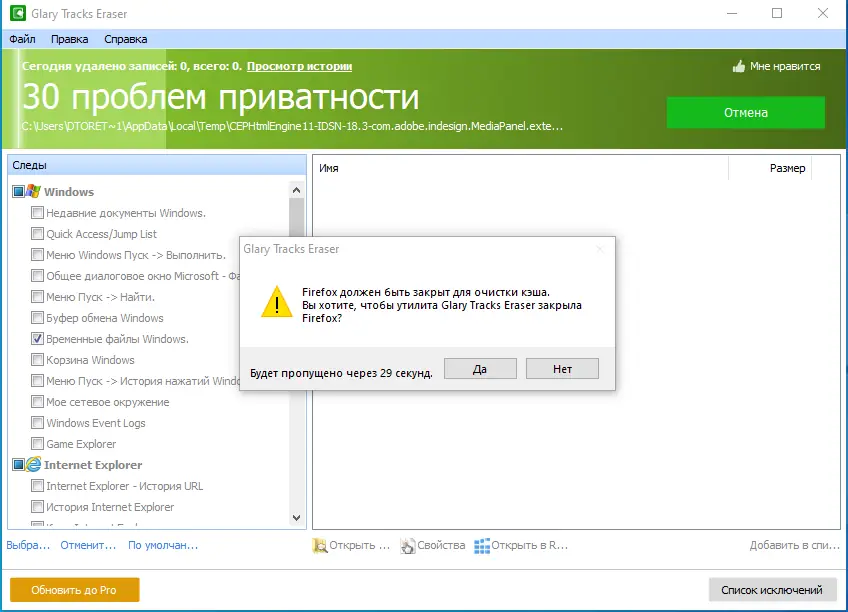The width and height of the screenshot is (848, 612).
Task: Click the Open folder toolbar icon
Action: coord(320,546)
